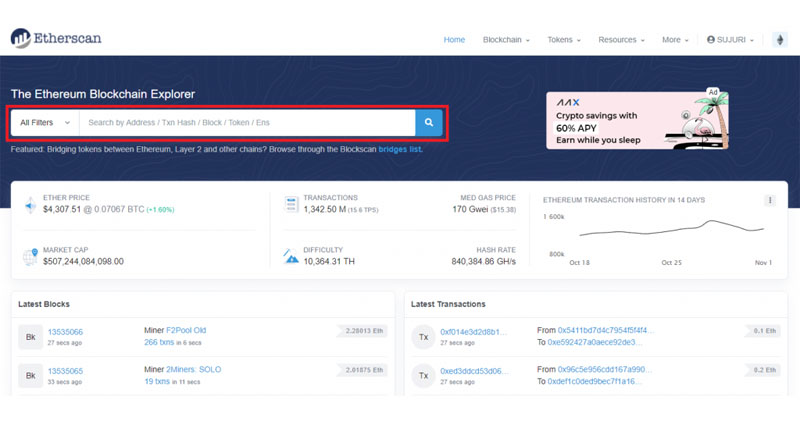Click the Transactions server icon
Image resolution: width=800 pixels, height=423 pixels.
[x=291, y=204]
